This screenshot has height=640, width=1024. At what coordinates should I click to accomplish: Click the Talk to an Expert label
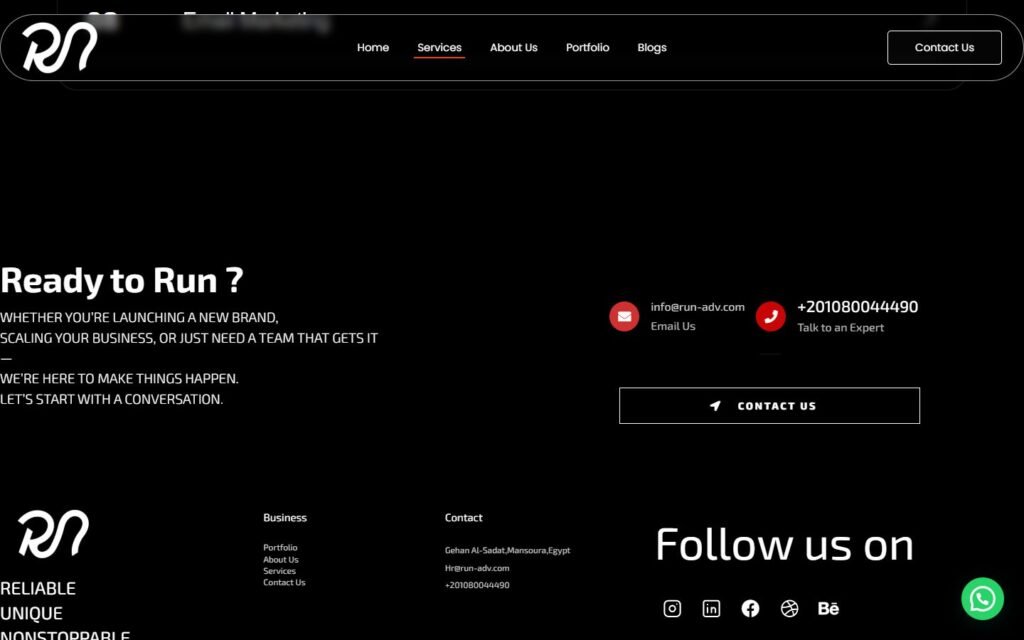840,328
